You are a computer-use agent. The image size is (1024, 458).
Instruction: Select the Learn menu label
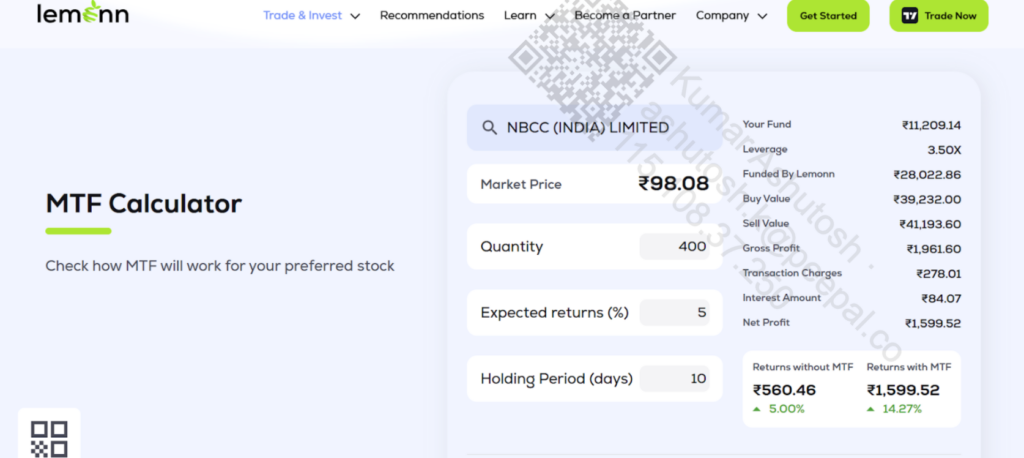pyautogui.click(x=520, y=15)
